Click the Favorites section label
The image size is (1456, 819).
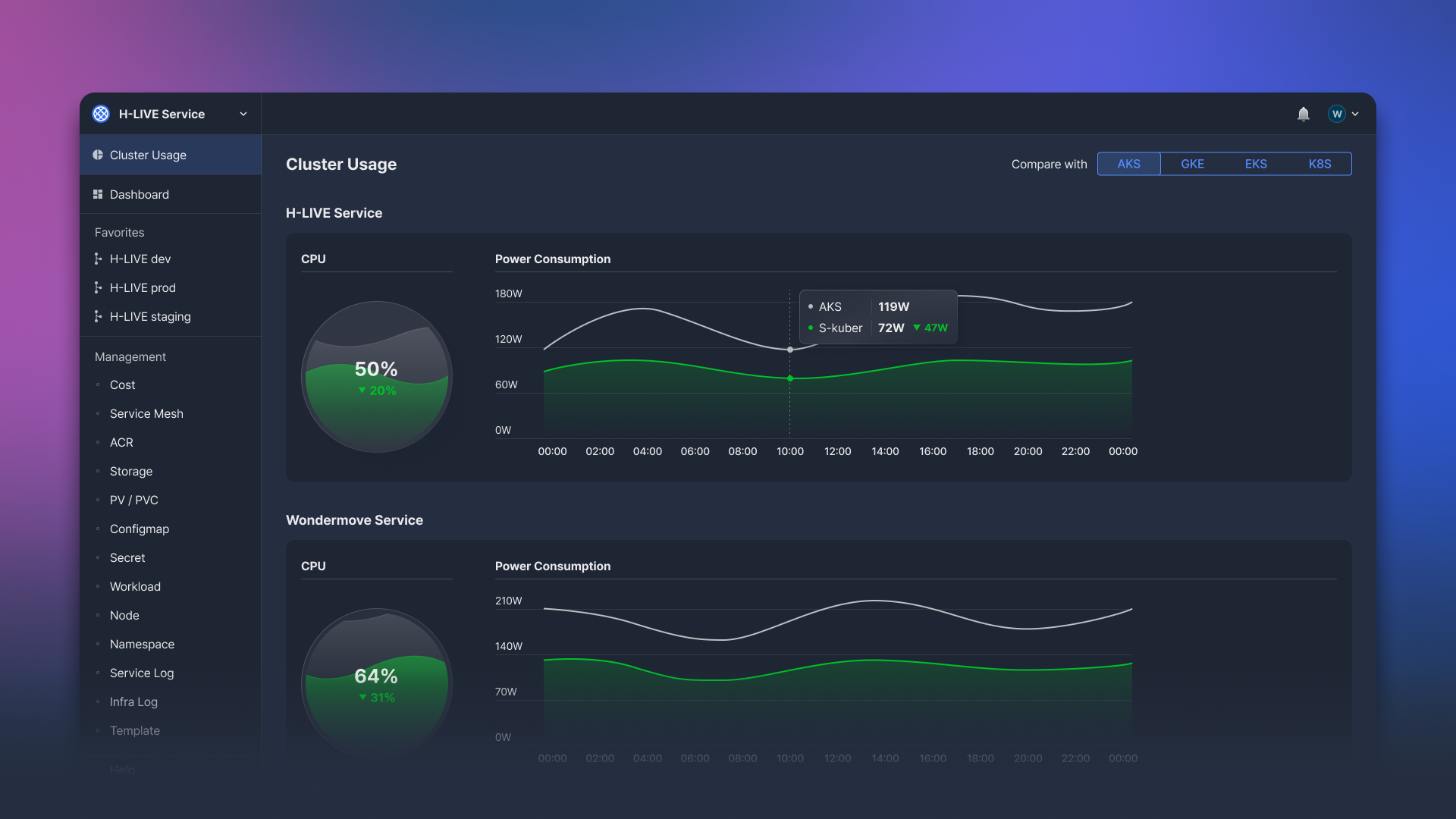tap(119, 232)
